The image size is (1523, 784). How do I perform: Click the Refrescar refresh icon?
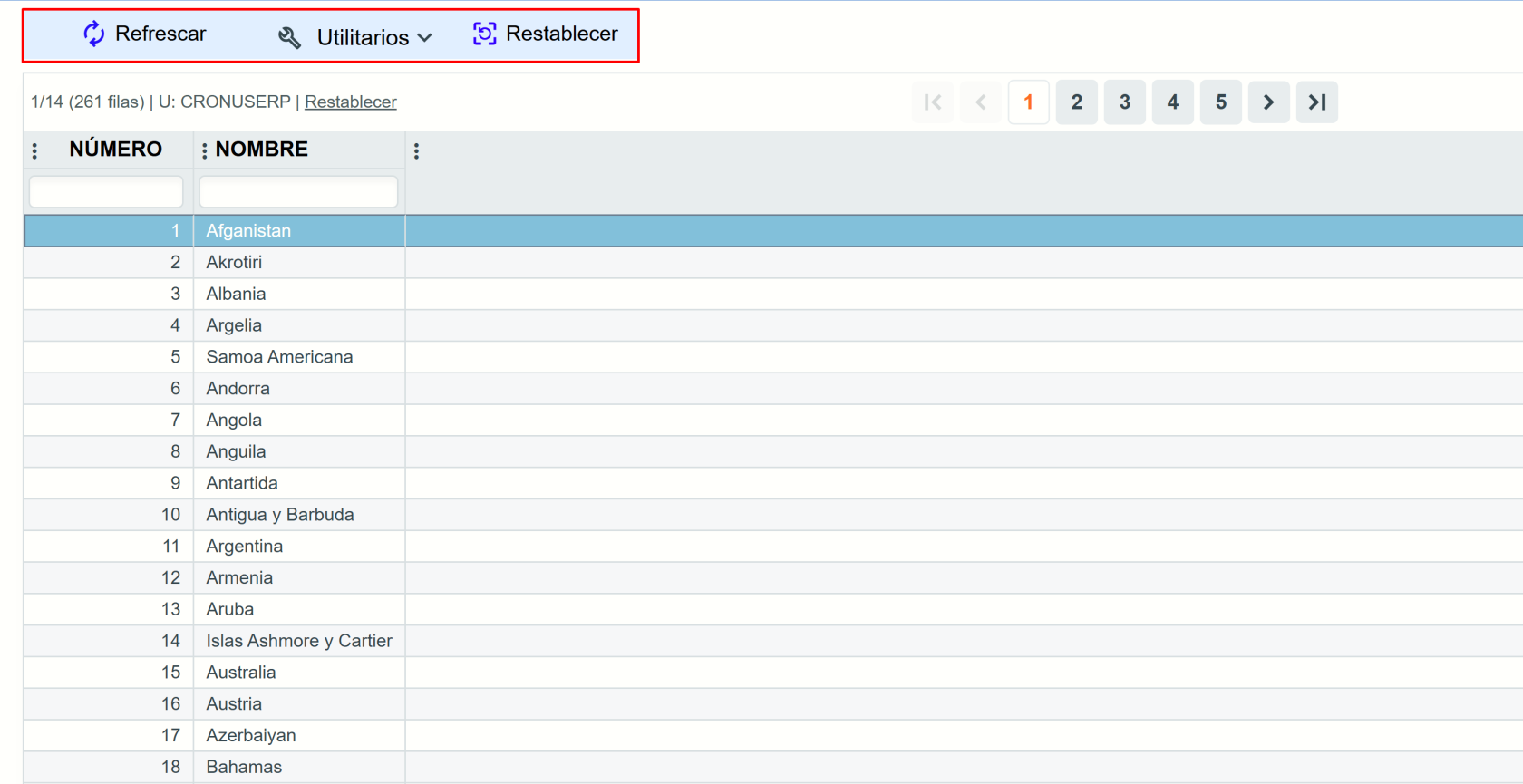coord(94,34)
